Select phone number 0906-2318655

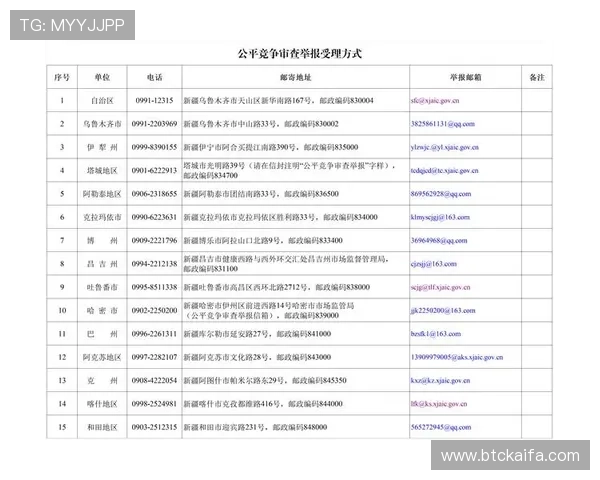pos(155,194)
